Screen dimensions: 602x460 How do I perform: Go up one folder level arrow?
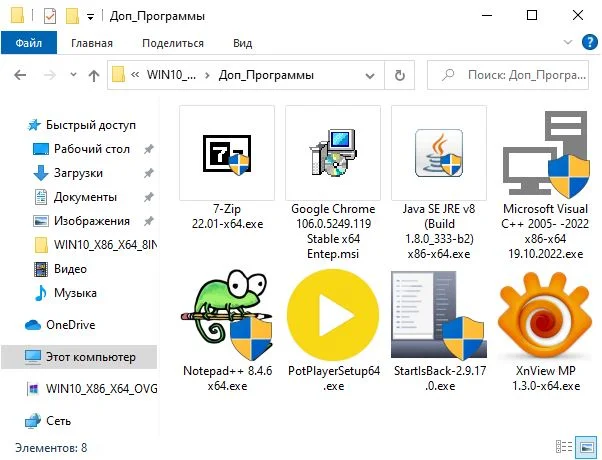pos(94,75)
